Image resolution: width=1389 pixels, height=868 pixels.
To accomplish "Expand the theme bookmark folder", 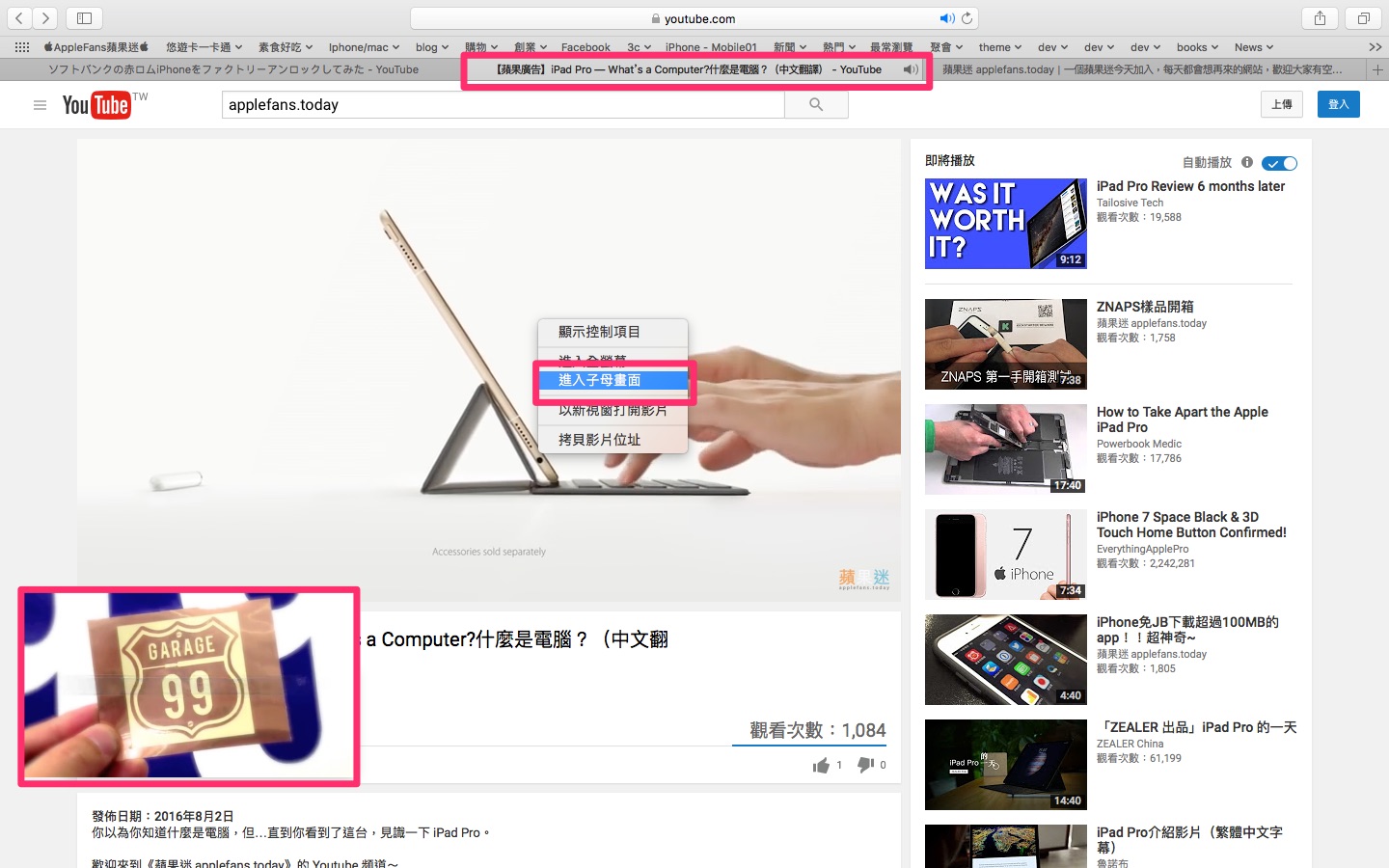I will click(x=1000, y=46).
